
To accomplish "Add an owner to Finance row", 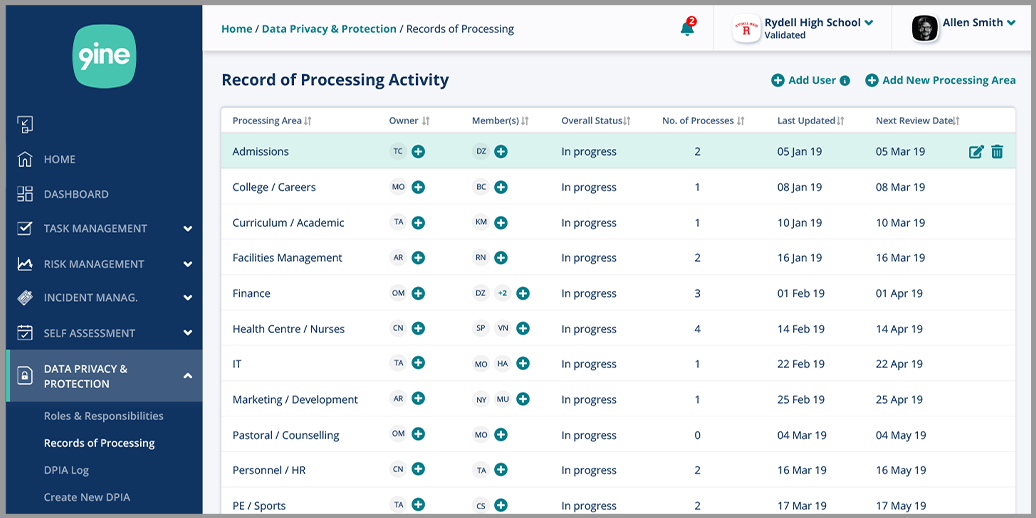I will pos(418,293).
